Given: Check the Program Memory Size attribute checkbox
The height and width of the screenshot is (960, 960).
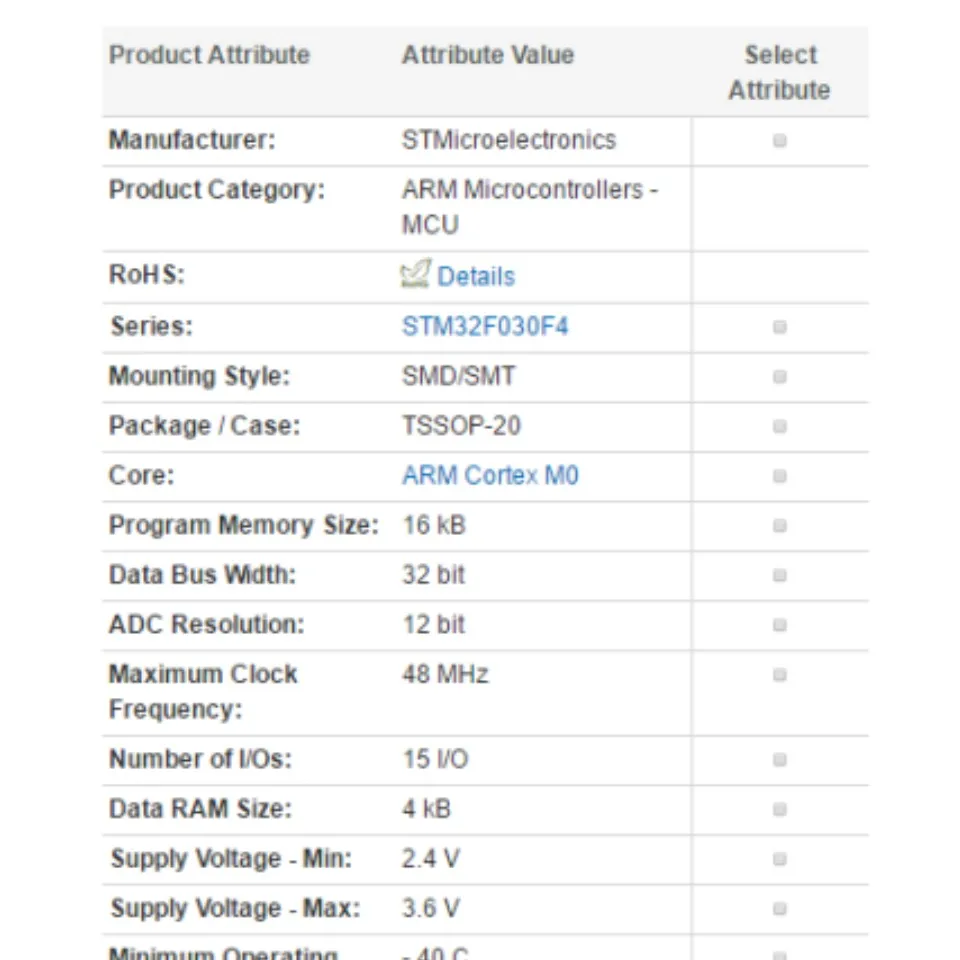Looking at the screenshot, I should (x=782, y=524).
